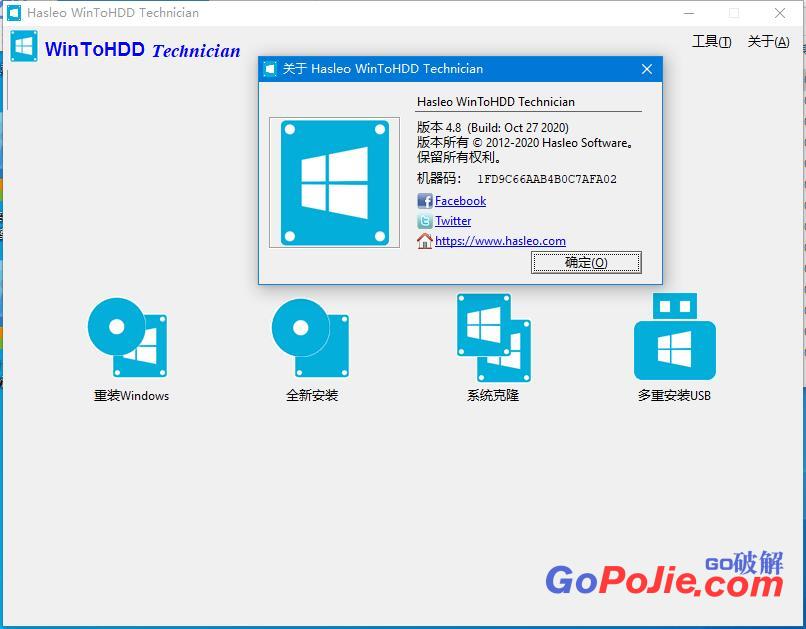This screenshot has height=629, width=806.
Task: Select the 全新安装 new installation icon
Action: pyautogui.click(x=310, y=338)
